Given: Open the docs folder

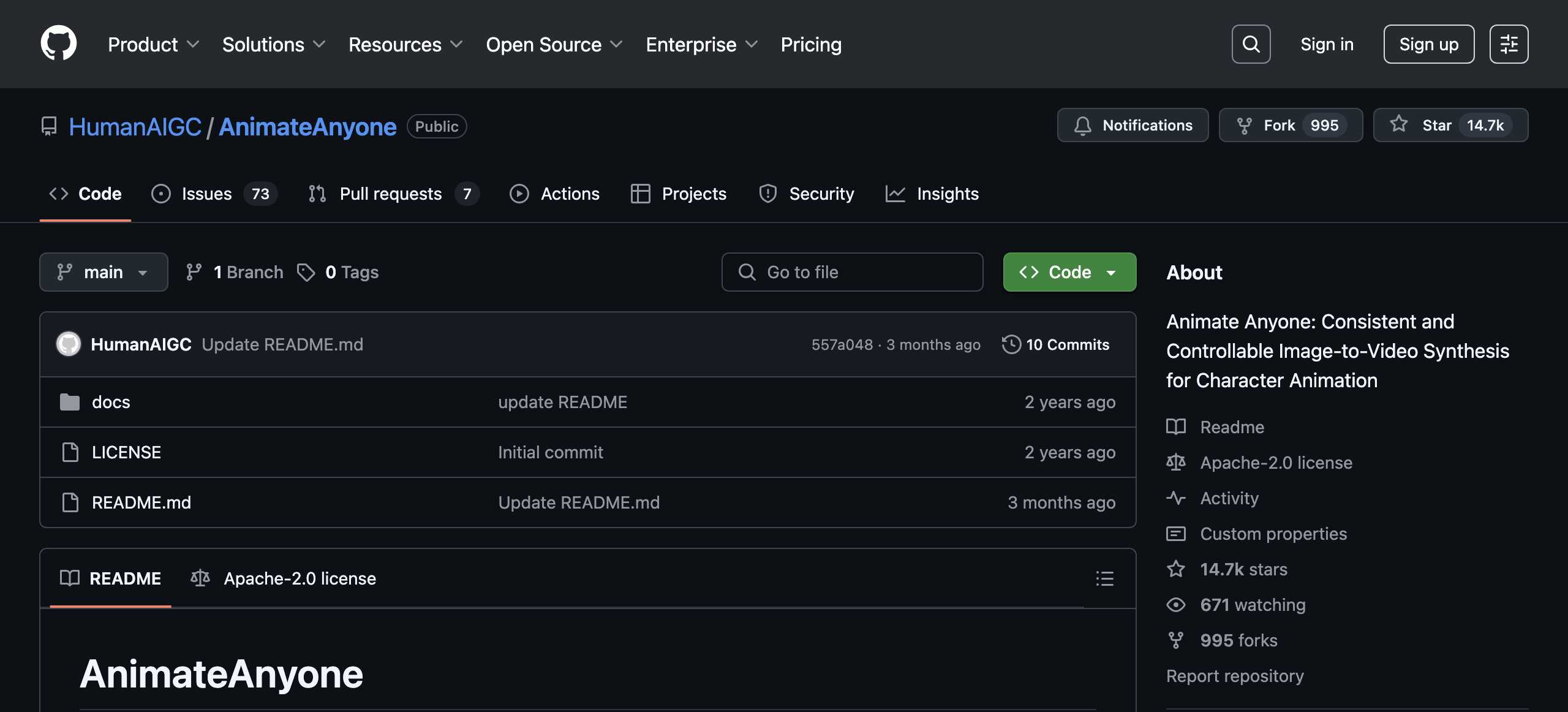Looking at the screenshot, I should click(111, 402).
